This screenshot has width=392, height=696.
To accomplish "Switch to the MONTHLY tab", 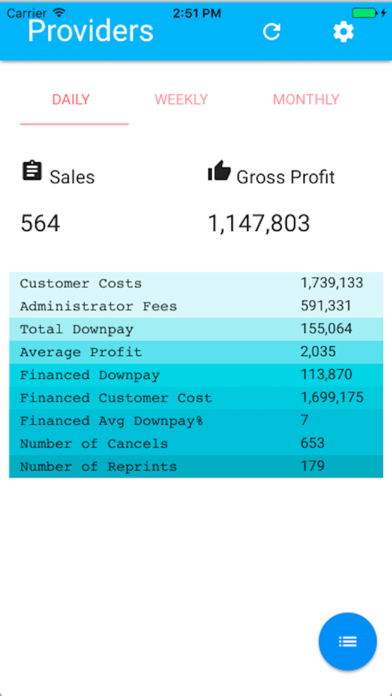I will click(x=306, y=99).
